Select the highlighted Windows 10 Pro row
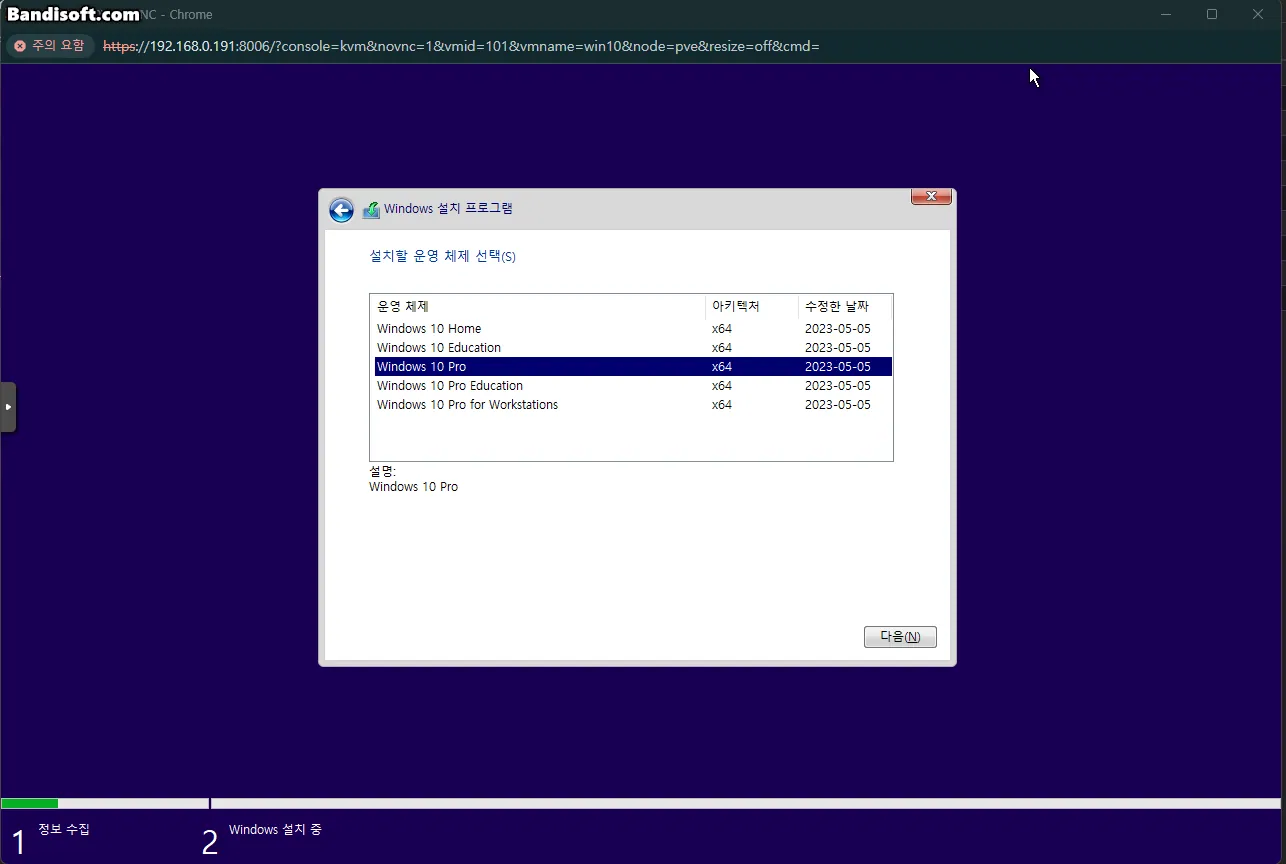 (633, 367)
